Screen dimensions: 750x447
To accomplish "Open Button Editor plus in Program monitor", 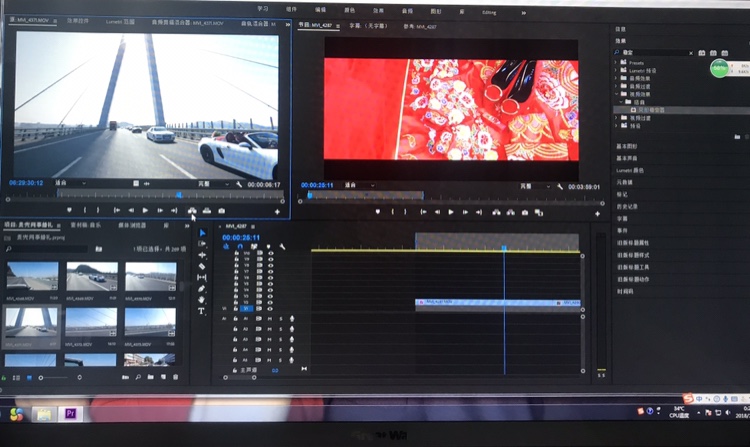I will click(597, 214).
